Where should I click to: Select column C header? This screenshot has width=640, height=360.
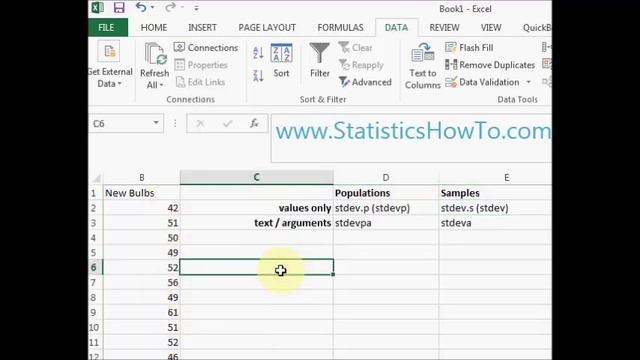(256, 178)
